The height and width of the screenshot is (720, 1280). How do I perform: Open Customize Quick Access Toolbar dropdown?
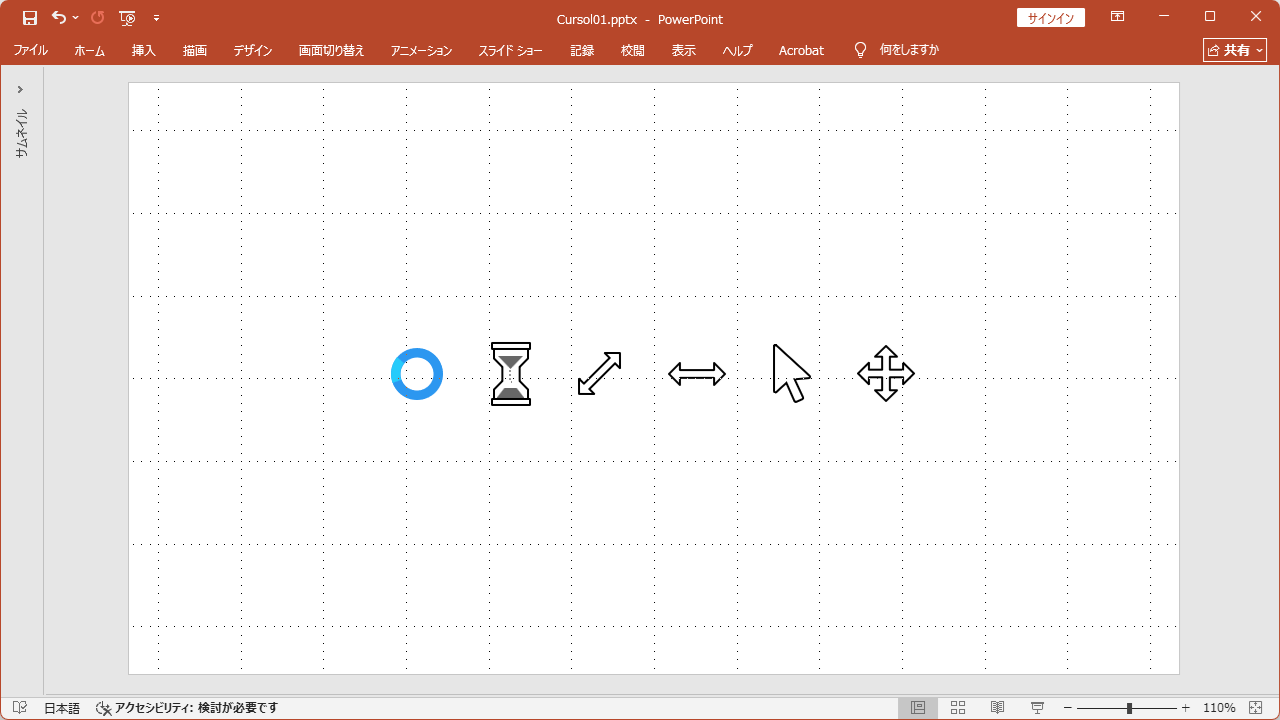(156, 18)
